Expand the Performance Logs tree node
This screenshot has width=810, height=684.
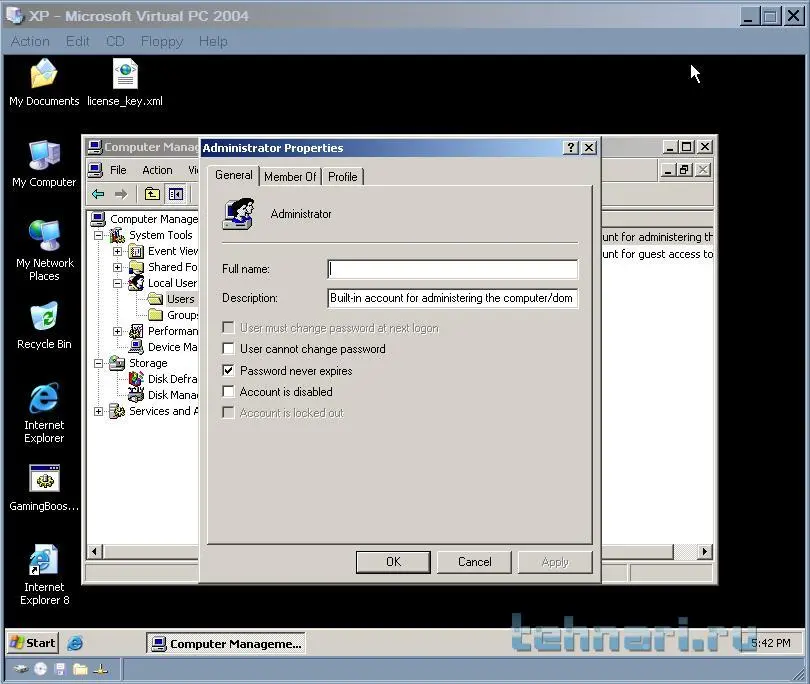[118, 332]
